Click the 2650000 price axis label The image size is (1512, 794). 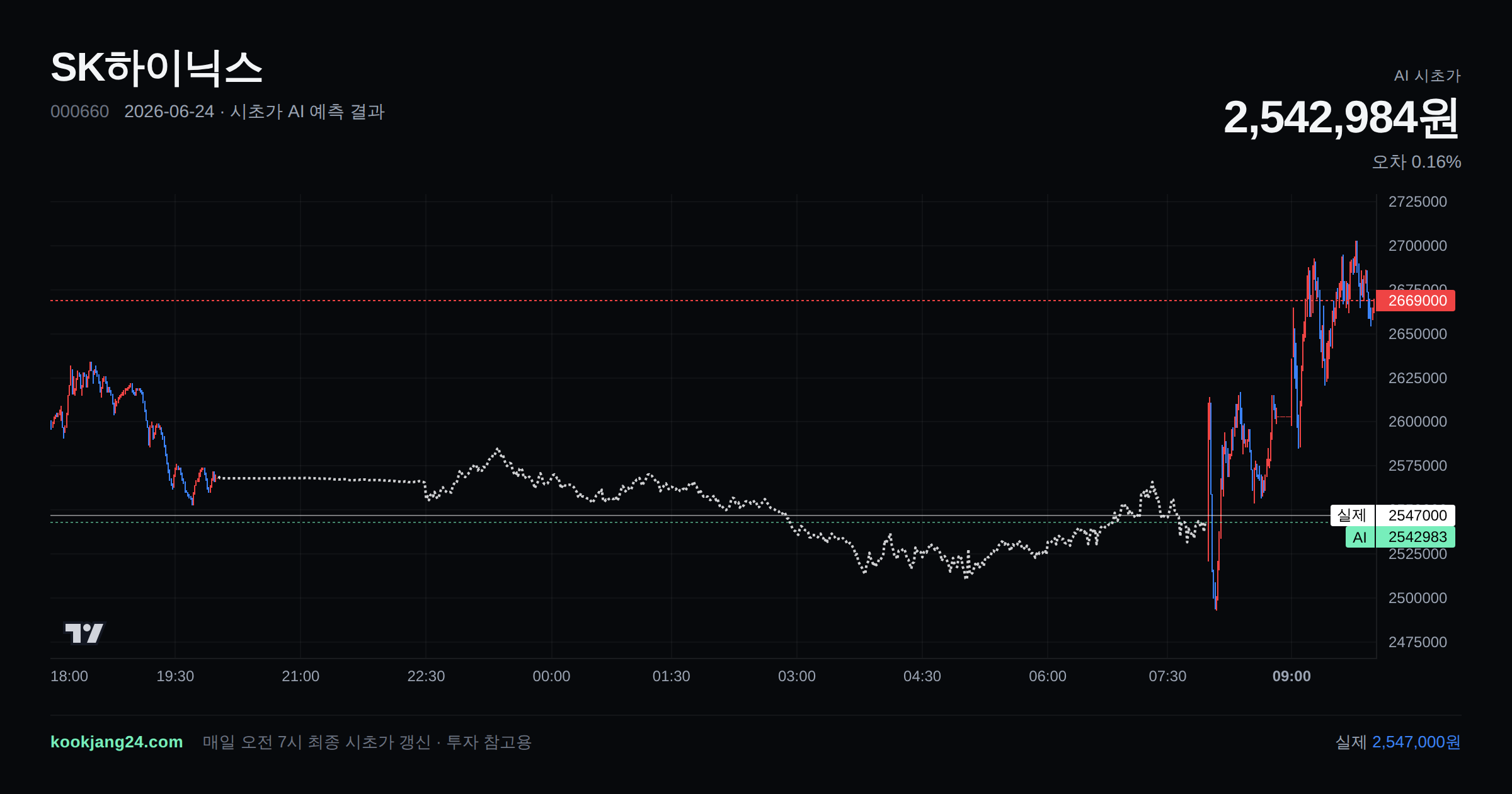point(1417,334)
